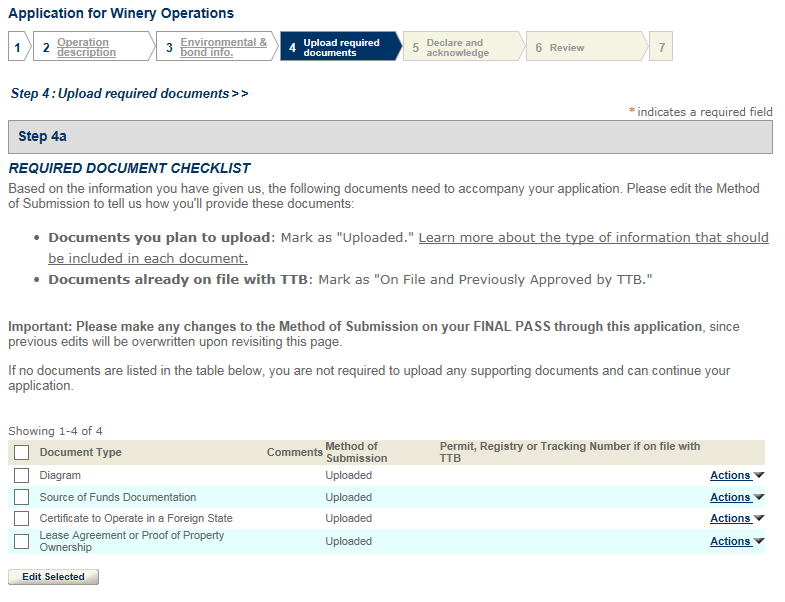The image size is (785, 602).
Task: Open Actions menu for Source of Funds
Action: 736,498
